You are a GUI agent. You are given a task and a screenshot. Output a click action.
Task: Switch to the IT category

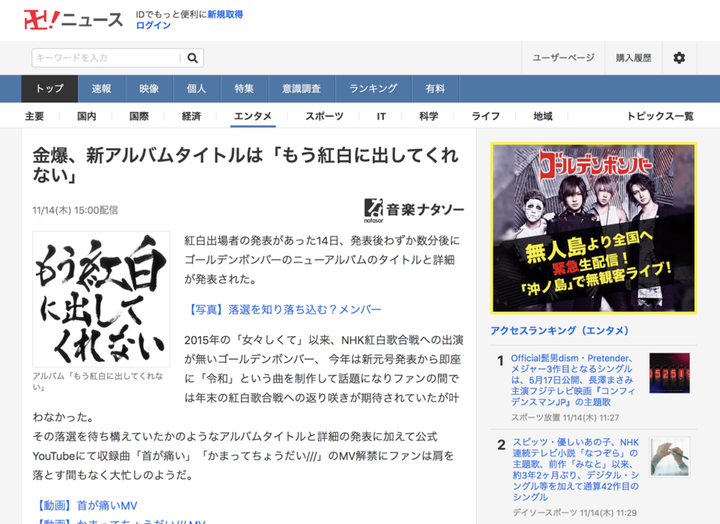(x=381, y=116)
